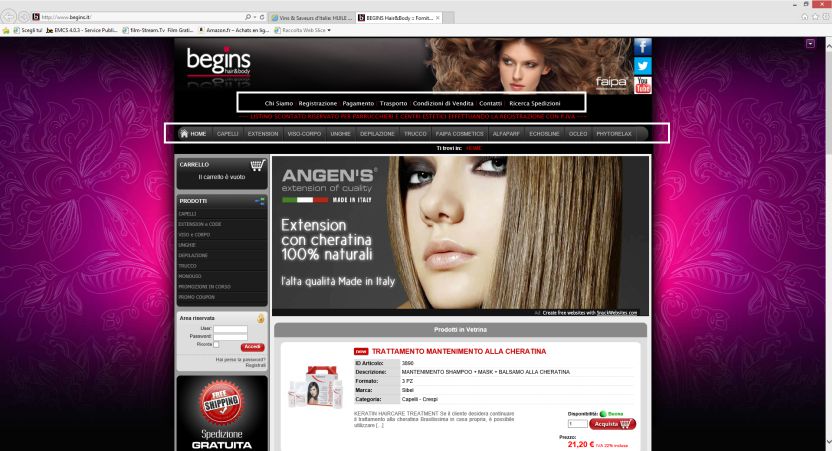Open the address bar search dropdown arrow
The width and height of the screenshot is (832, 451).
coord(255,18)
